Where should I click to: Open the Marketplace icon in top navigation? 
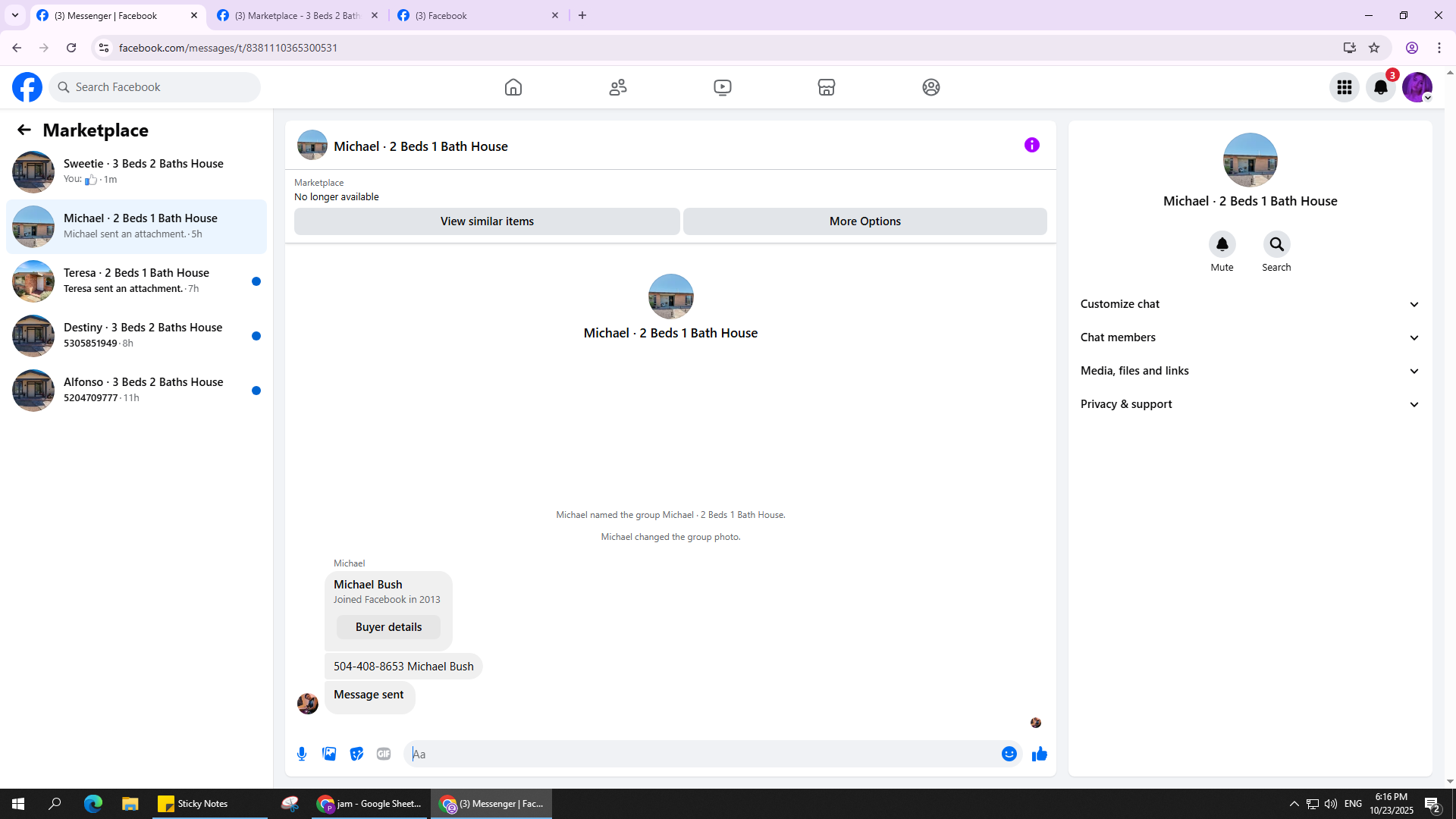(x=827, y=87)
